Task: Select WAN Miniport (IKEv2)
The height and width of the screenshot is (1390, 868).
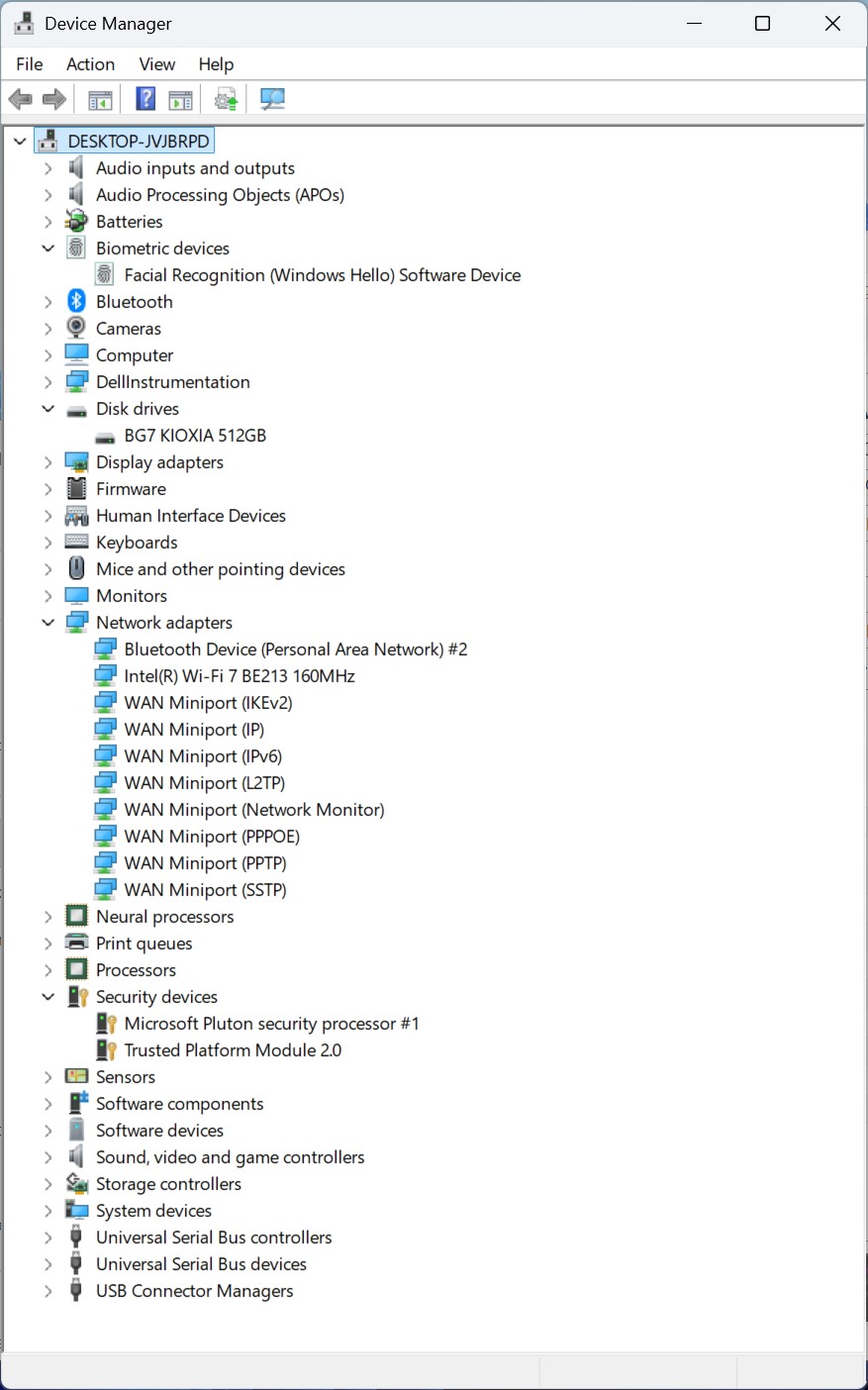Action: [208, 703]
